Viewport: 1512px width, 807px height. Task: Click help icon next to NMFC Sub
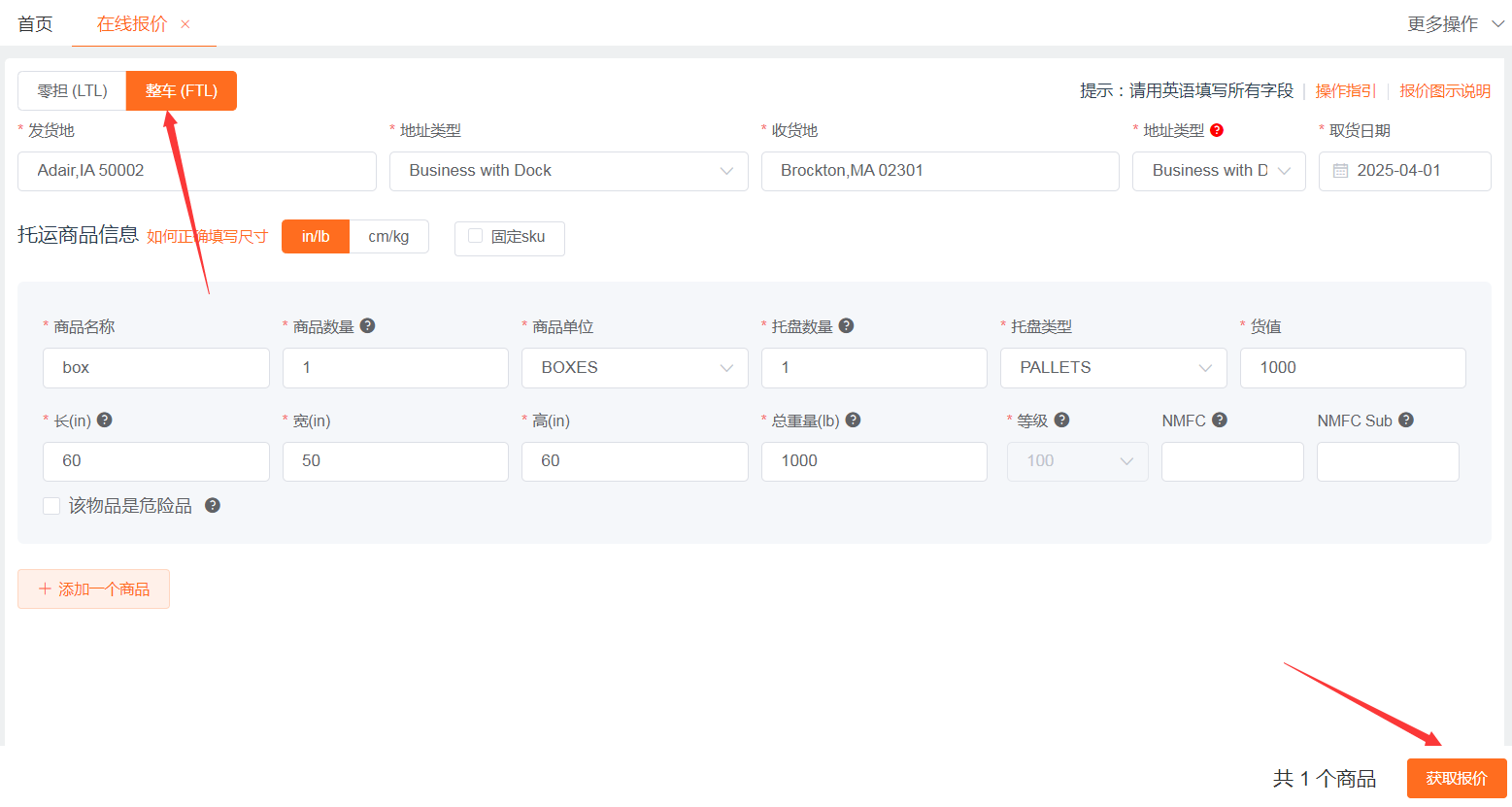click(x=1405, y=420)
